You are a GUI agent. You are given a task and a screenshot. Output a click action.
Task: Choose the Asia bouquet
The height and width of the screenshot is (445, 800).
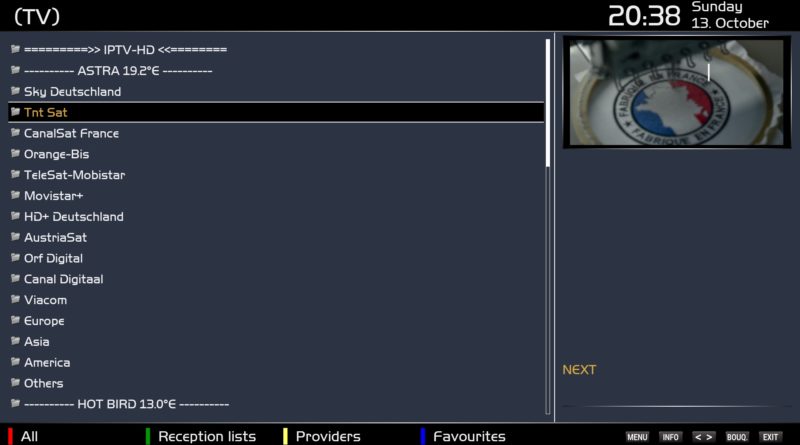[x=276, y=341]
